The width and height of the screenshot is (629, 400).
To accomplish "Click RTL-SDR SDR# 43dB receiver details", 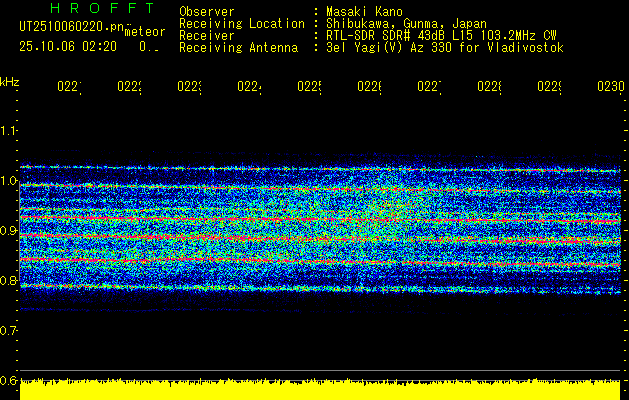I will pos(441,36).
